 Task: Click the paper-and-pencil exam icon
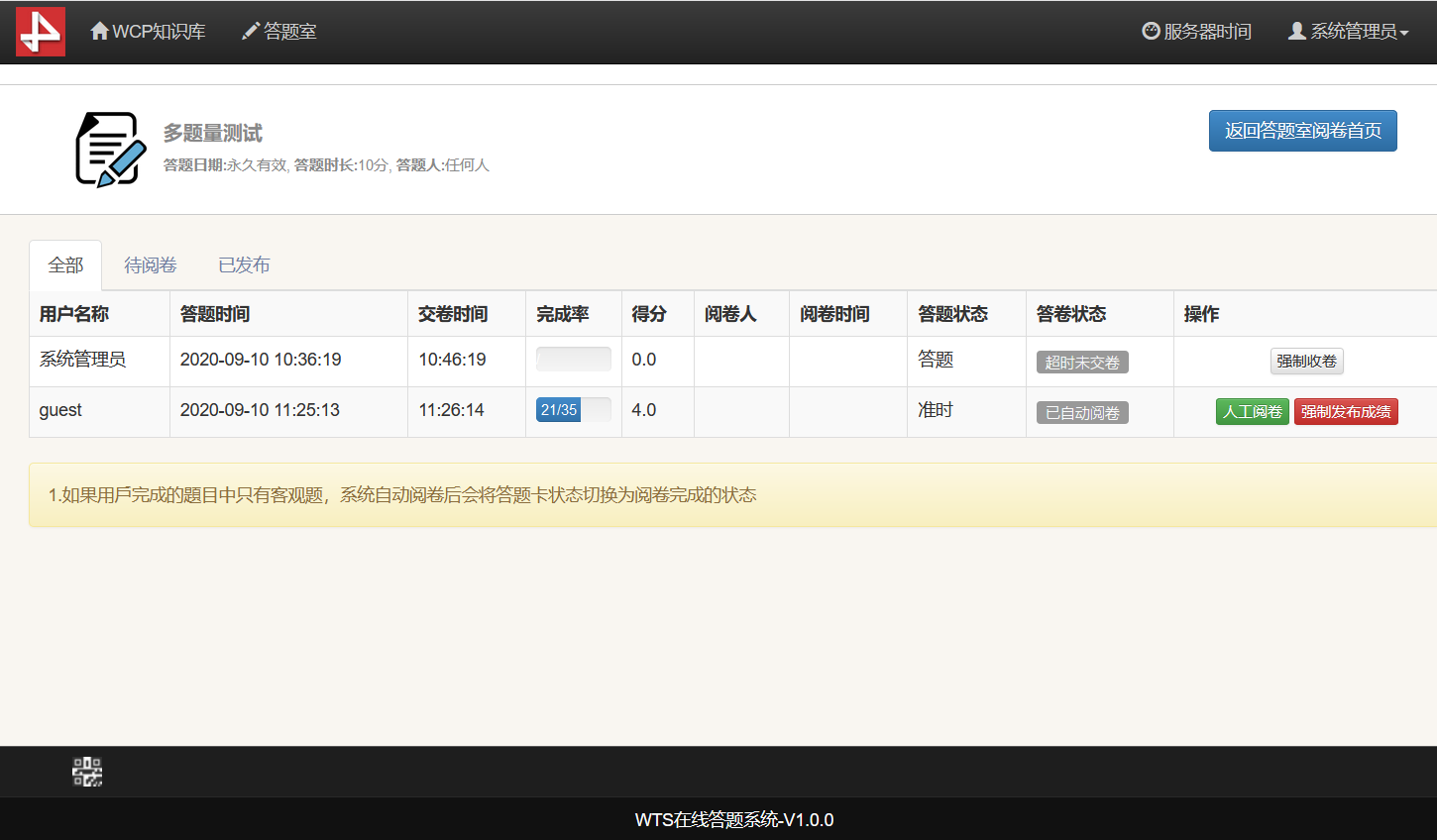[110, 150]
